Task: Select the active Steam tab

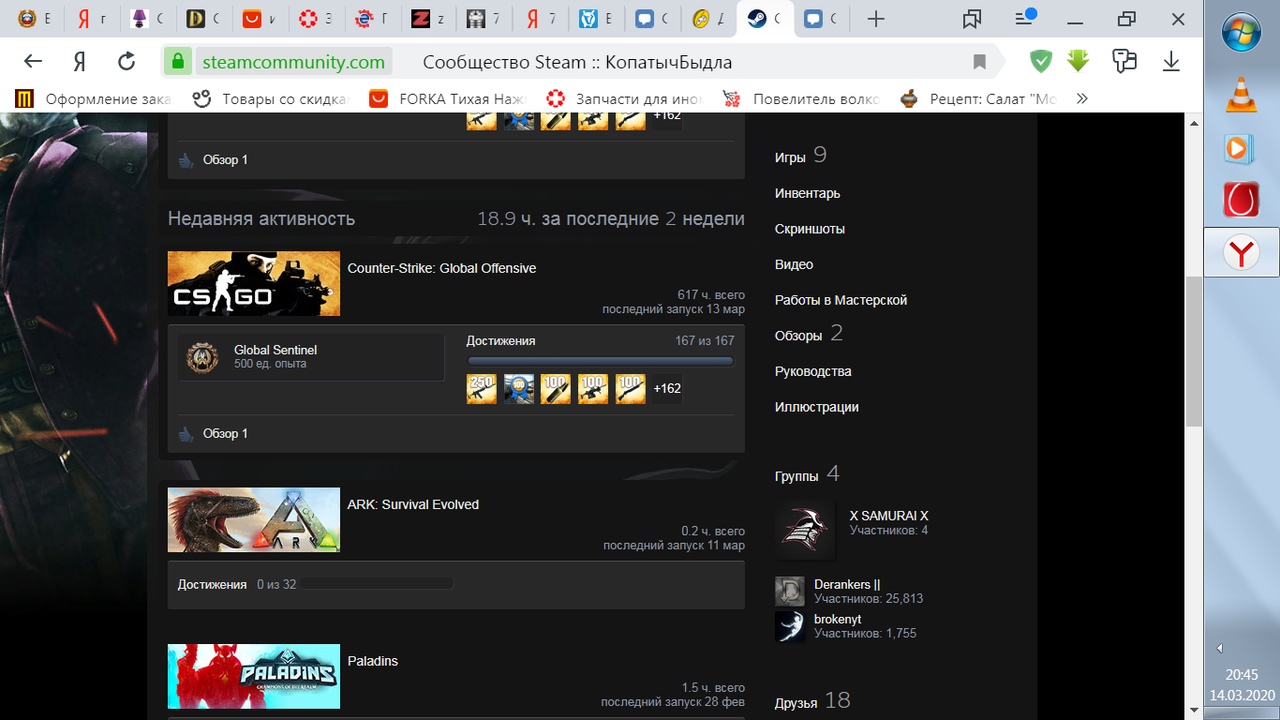Action: pos(764,19)
